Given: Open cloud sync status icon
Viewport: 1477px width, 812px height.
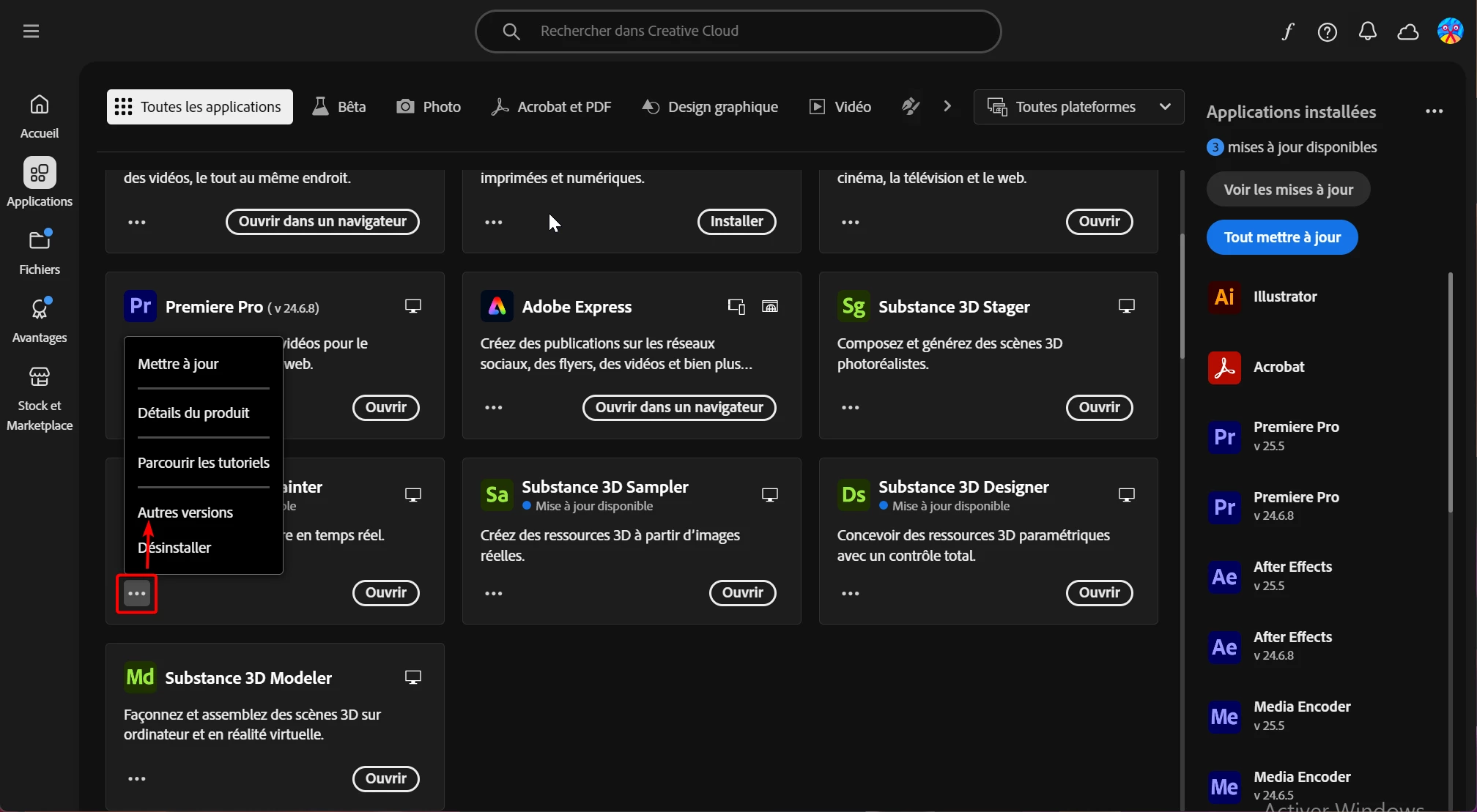Looking at the screenshot, I should 1407,31.
